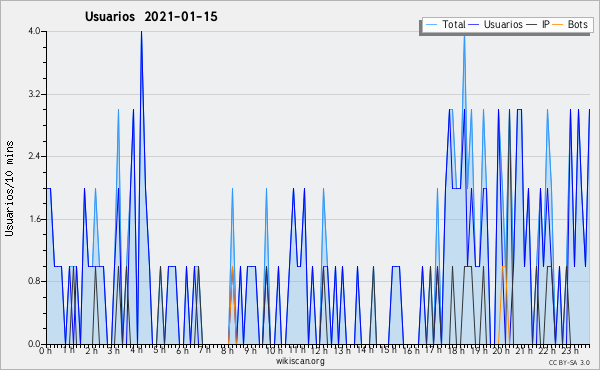This screenshot has width=600, height=370.
Task: Click the '10 h' x-axis label
Action: [274, 350]
